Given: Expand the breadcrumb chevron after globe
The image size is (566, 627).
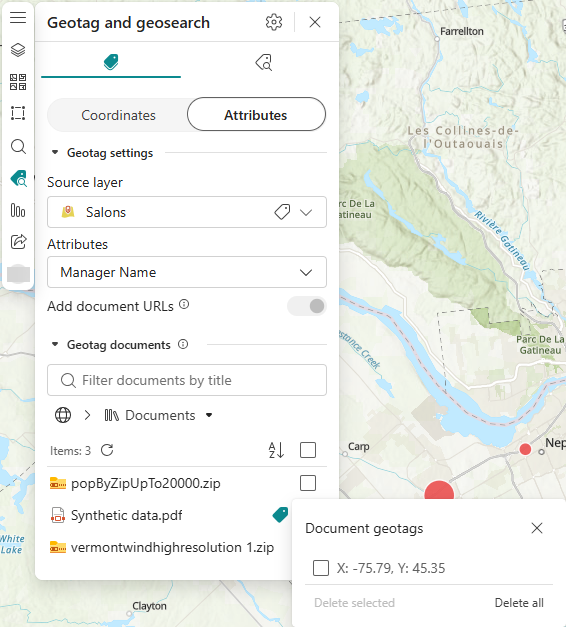Looking at the screenshot, I should point(88,415).
